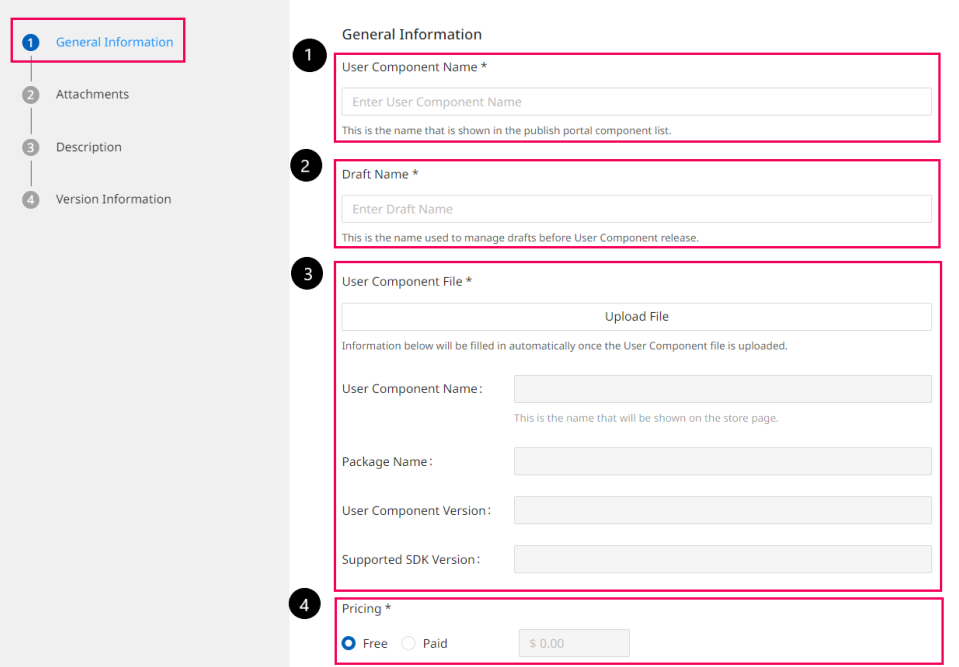Click step 4 circle icon for Version Information
The image size is (959, 667).
click(x=31, y=199)
